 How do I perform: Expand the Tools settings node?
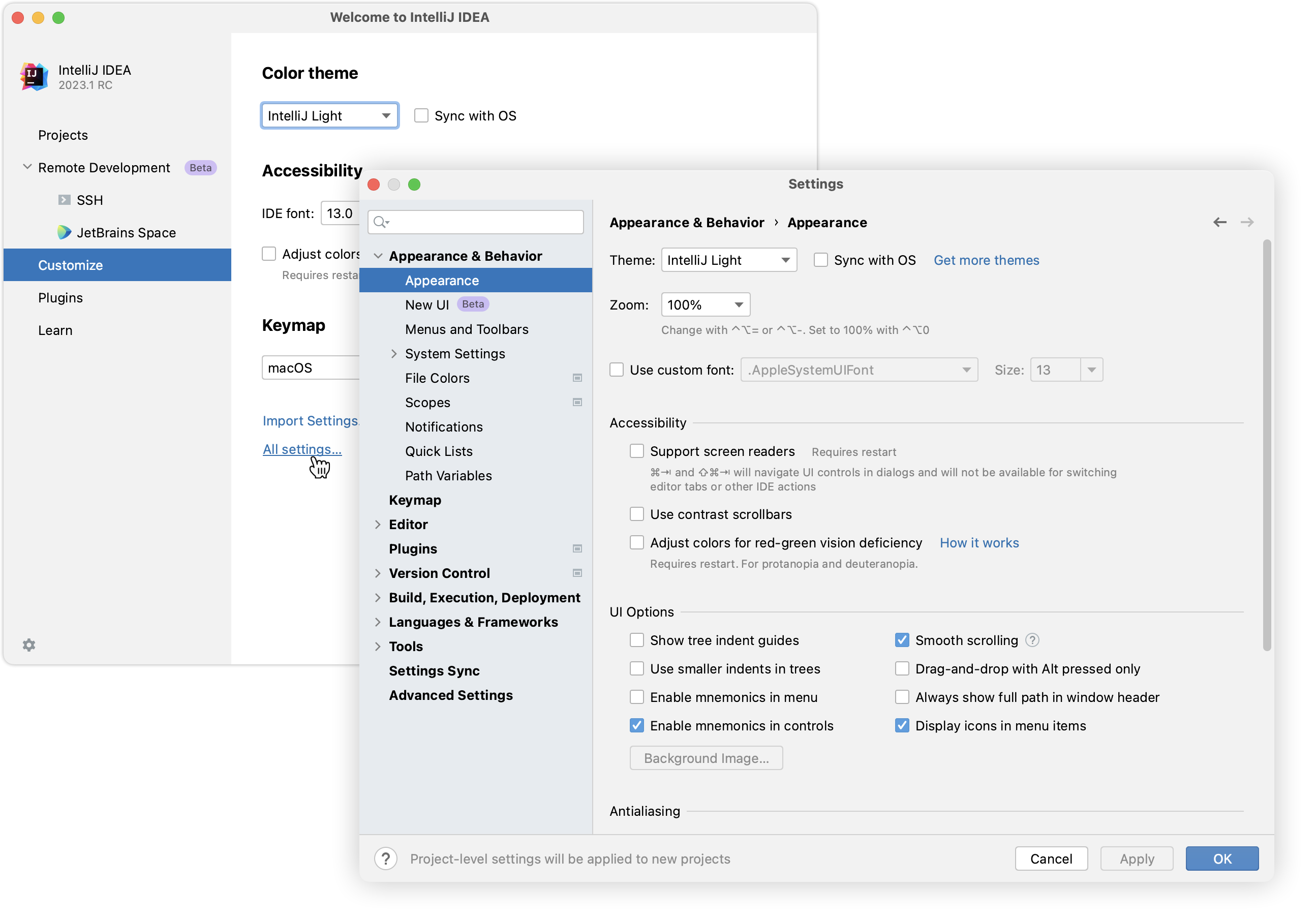pos(378,647)
